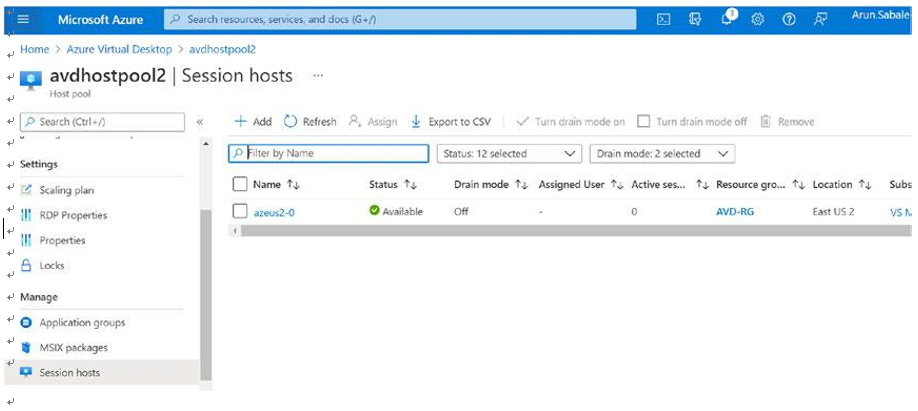Select all session hosts header checkbox
Viewport: 918px width, 411px height.
point(240,184)
